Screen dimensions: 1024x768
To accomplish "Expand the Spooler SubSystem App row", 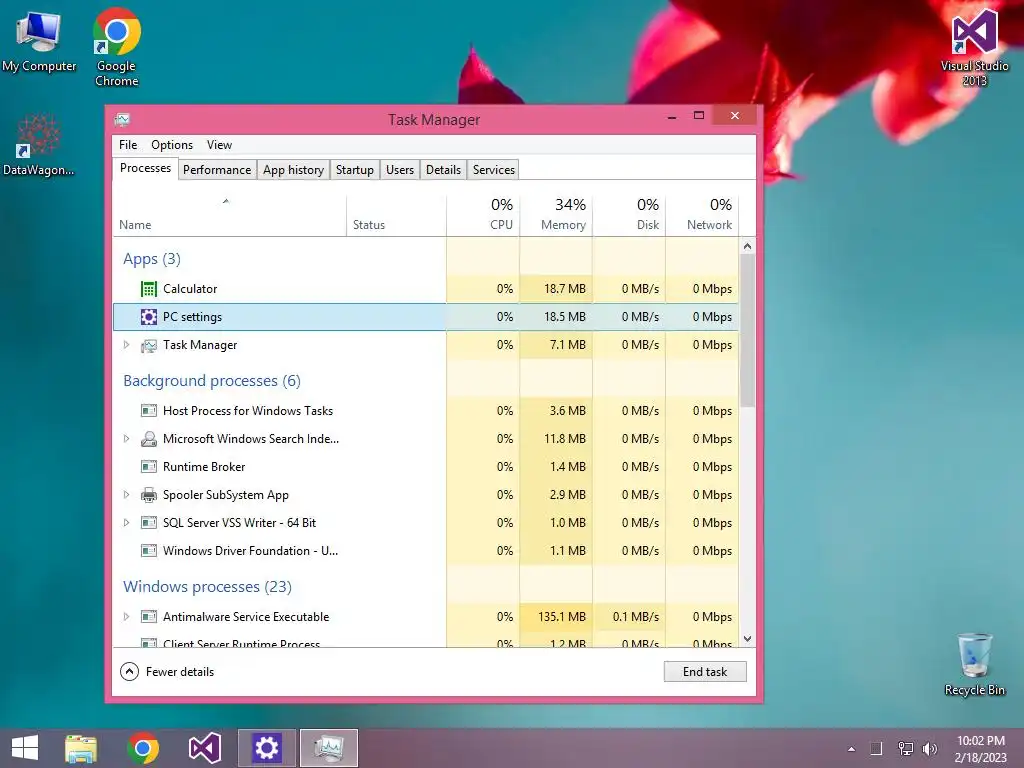I will (x=127, y=495).
